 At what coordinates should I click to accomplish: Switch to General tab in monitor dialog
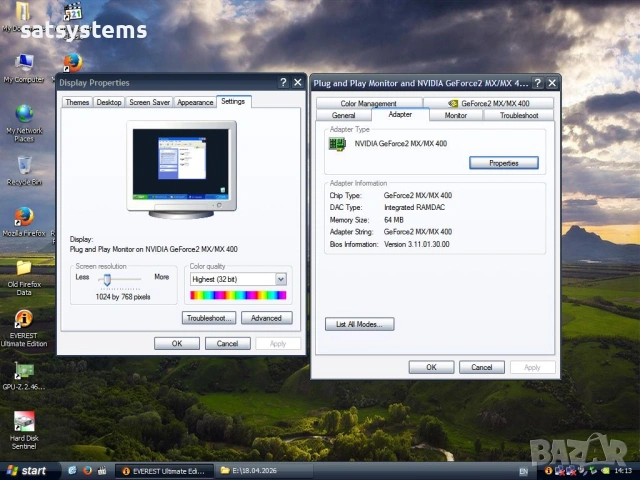point(344,115)
